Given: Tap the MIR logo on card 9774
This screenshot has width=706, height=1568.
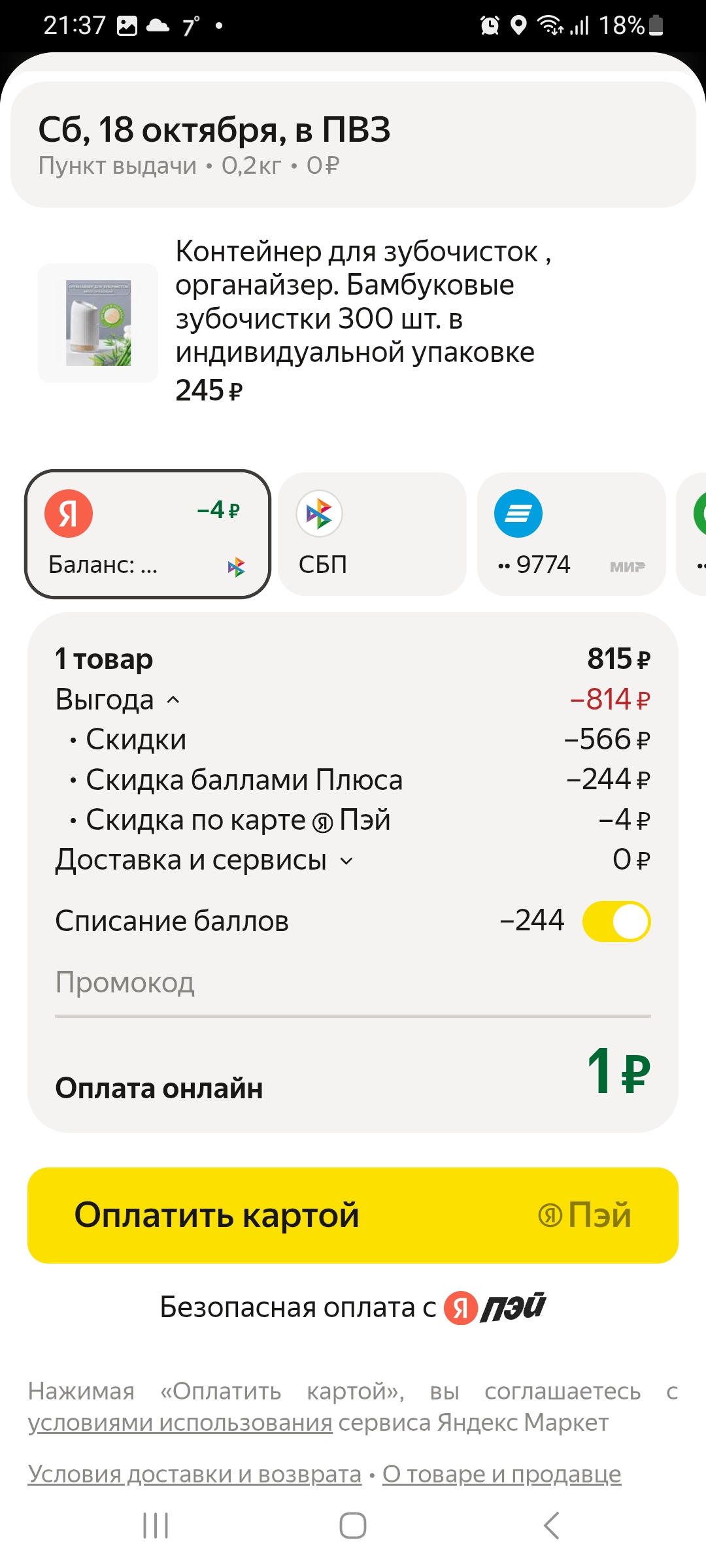Looking at the screenshot, I should pos(627,567).
